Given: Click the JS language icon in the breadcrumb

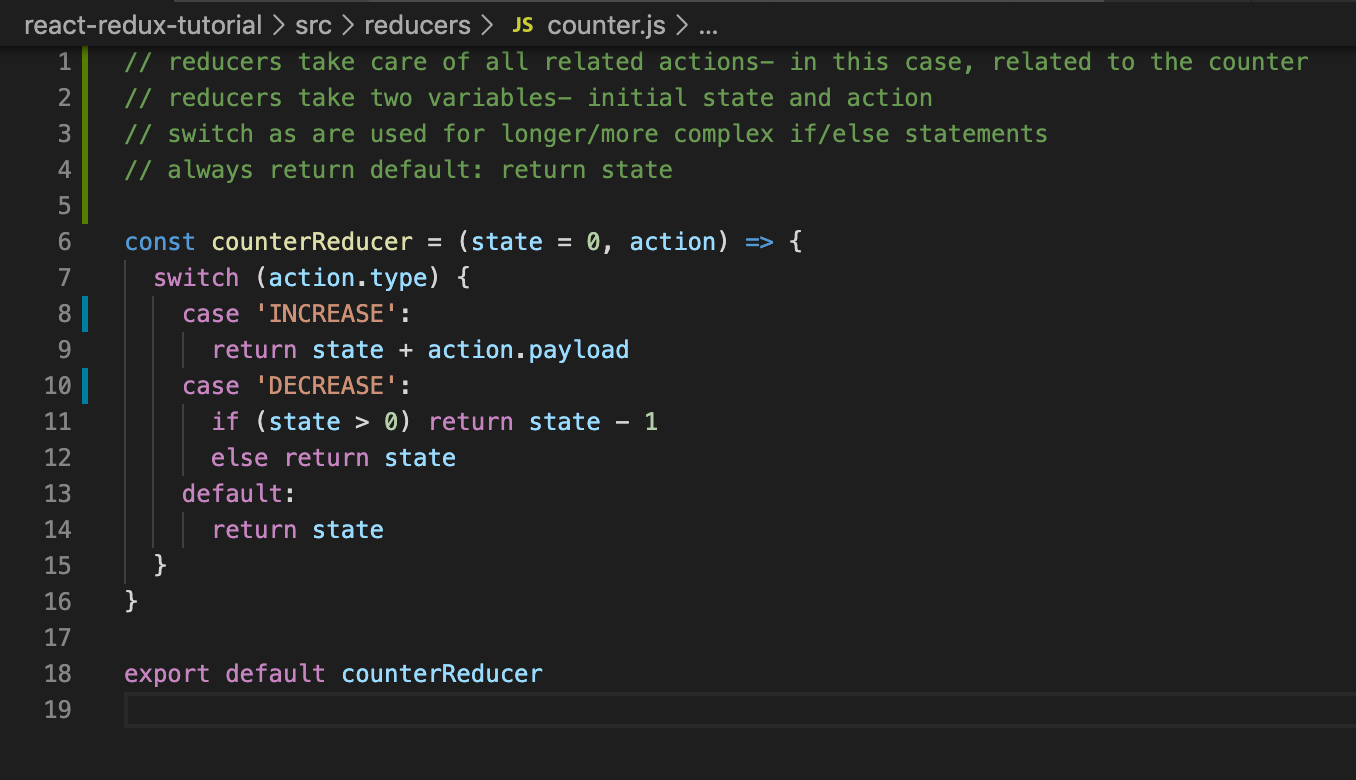Looking at the screenshot, I should tap(522, 25).
